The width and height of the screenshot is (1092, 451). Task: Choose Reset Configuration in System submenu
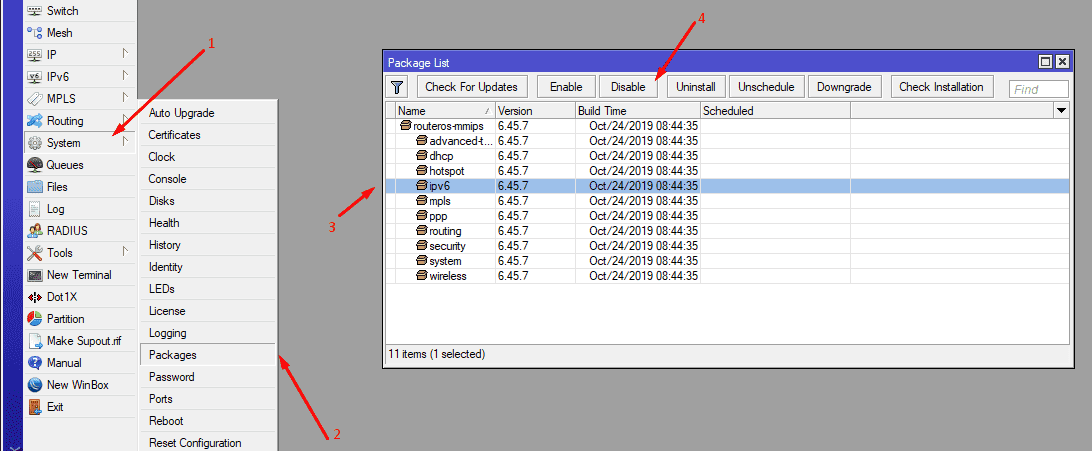tap(195, 443)
